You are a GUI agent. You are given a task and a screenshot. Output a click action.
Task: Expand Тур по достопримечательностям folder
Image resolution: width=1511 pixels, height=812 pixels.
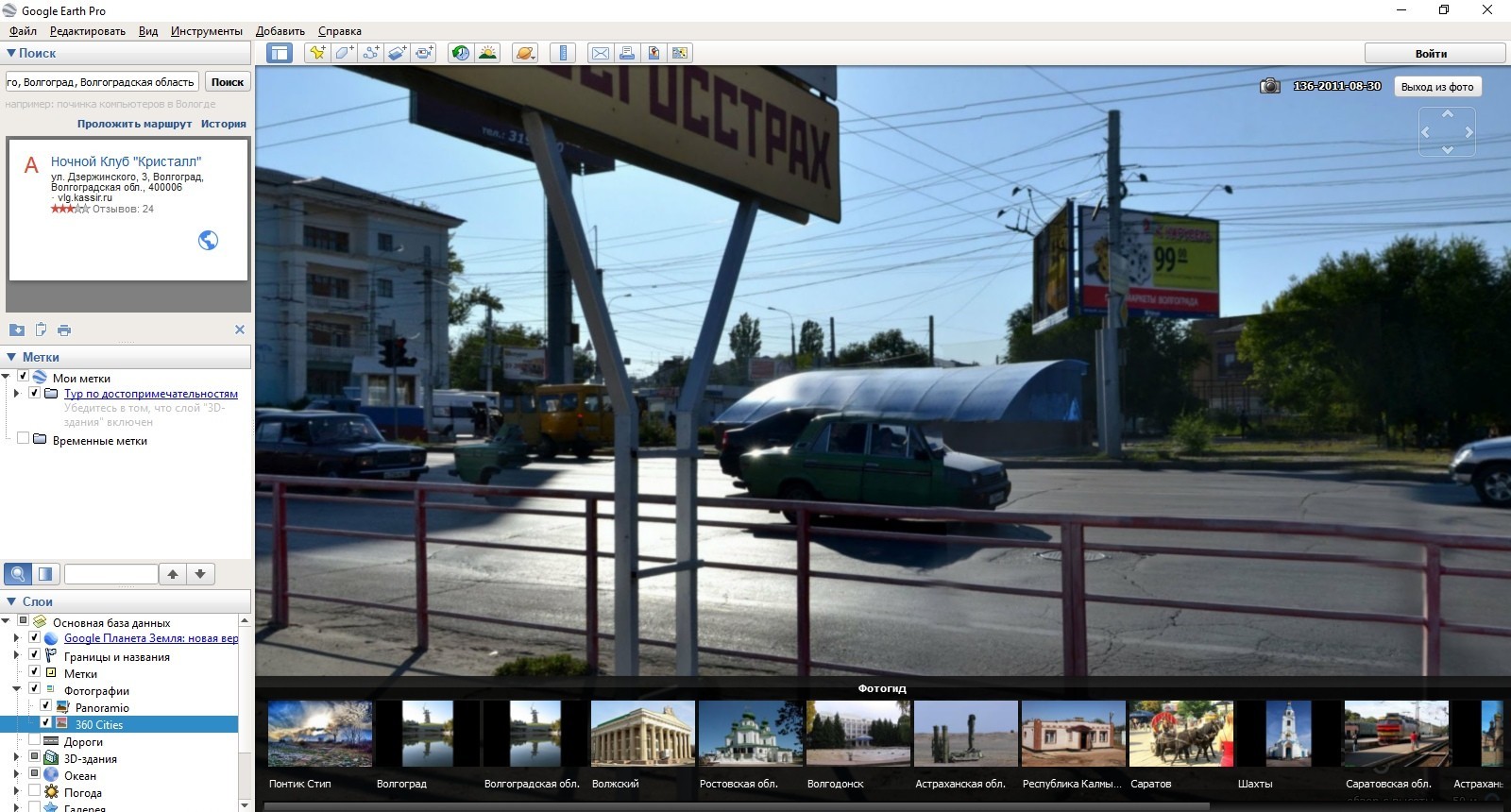[16, 393]
